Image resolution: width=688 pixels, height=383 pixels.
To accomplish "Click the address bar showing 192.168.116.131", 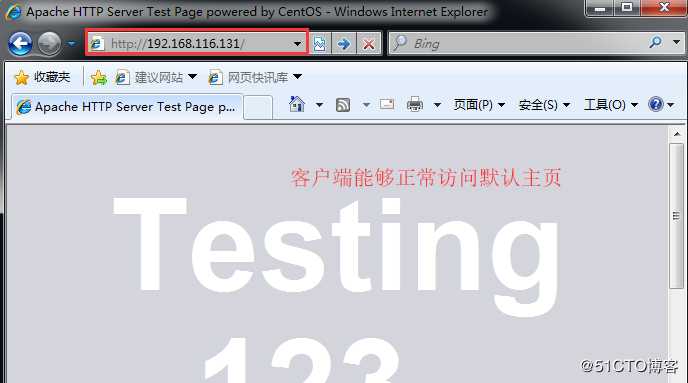I will coord(197,43).
